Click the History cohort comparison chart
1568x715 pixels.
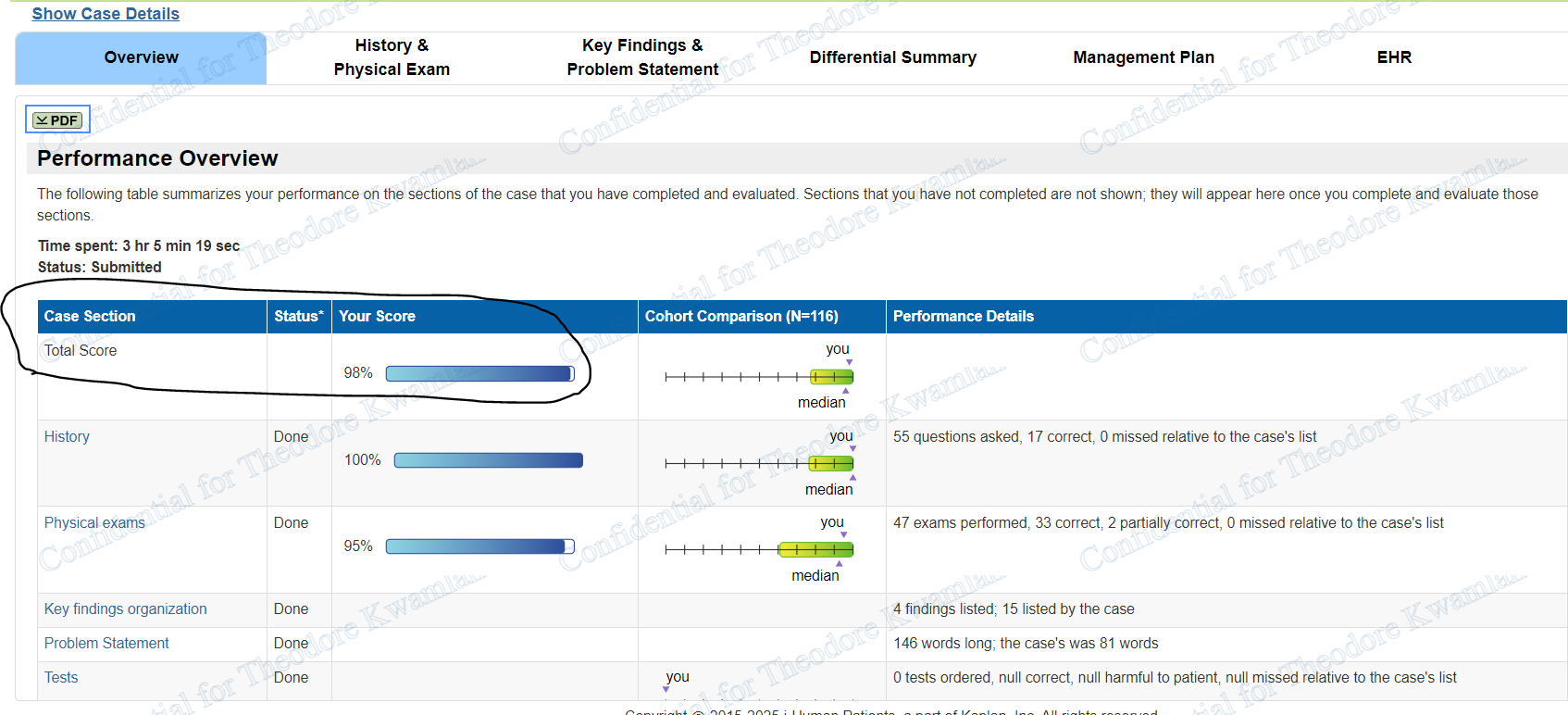point(759,463)
